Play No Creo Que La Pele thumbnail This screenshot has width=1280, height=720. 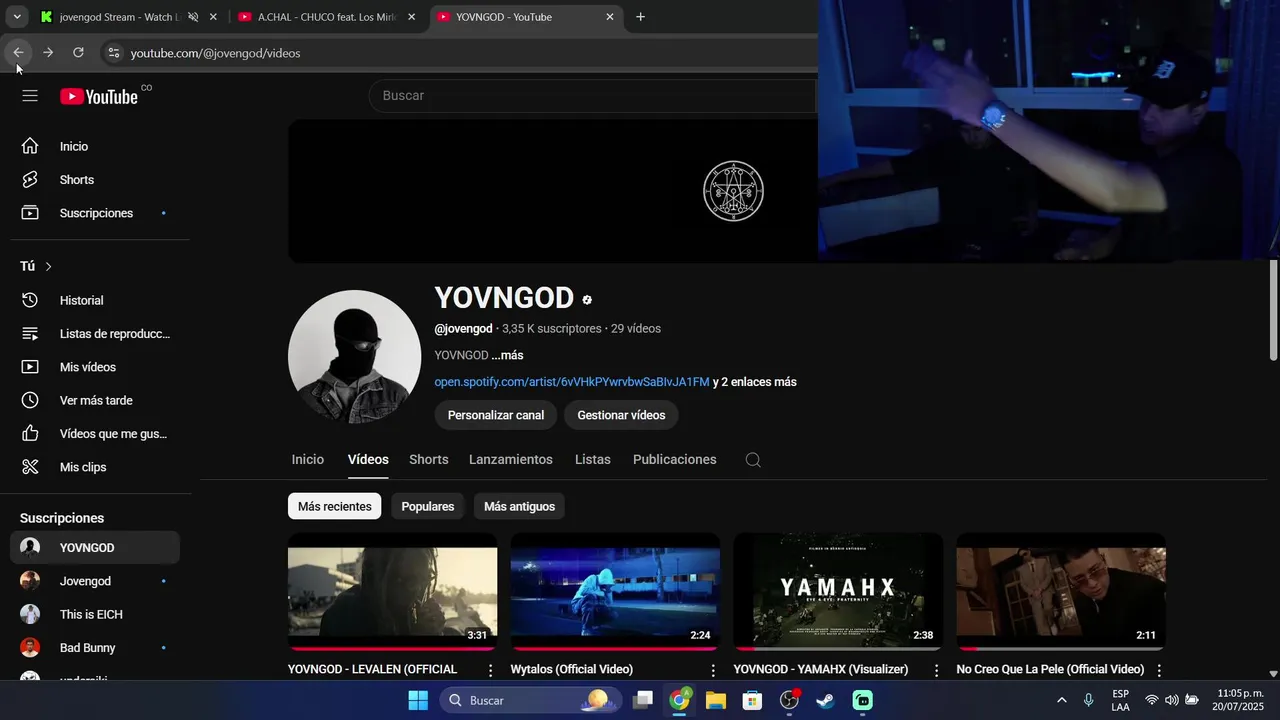[x=1061, y=592]
